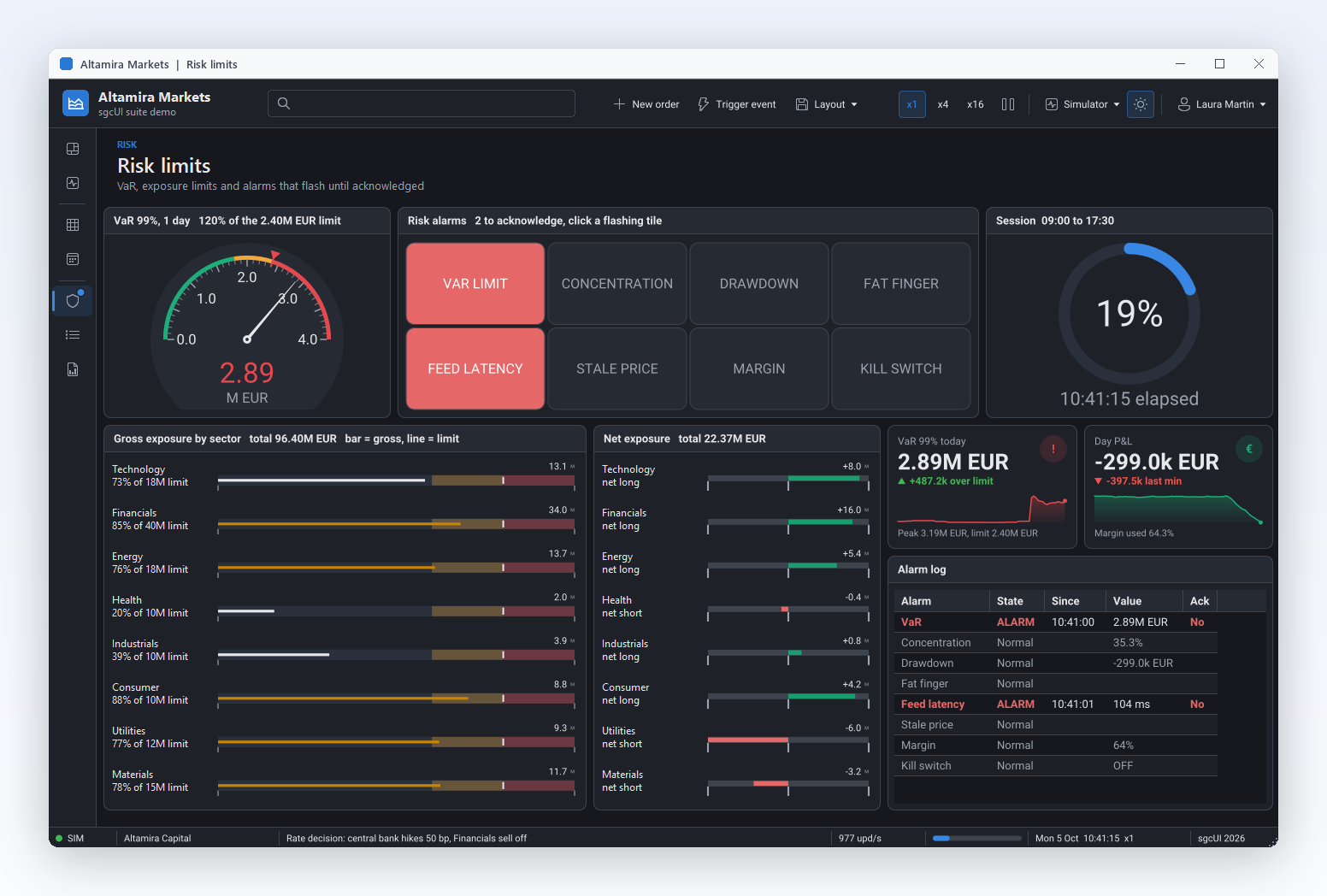Select the shield risk sidebar icon
This screenshot has height=896, width=1327.
[x=73, y=301]
